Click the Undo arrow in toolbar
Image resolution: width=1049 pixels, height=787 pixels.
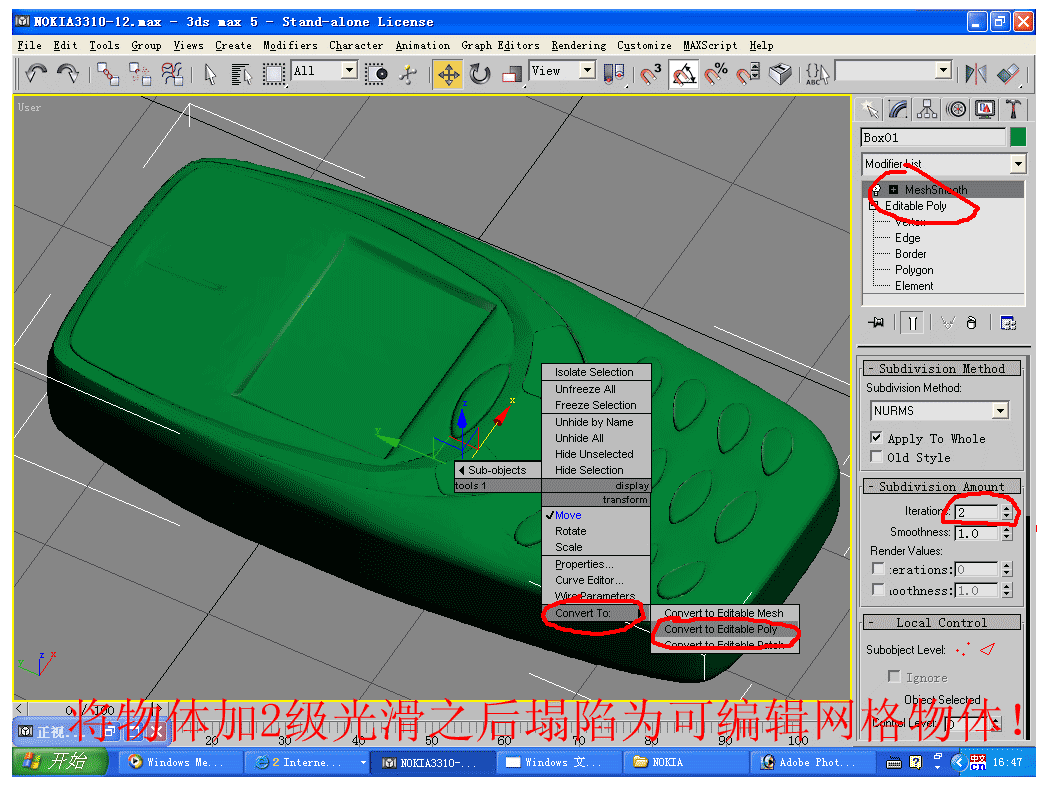[36, 74]
